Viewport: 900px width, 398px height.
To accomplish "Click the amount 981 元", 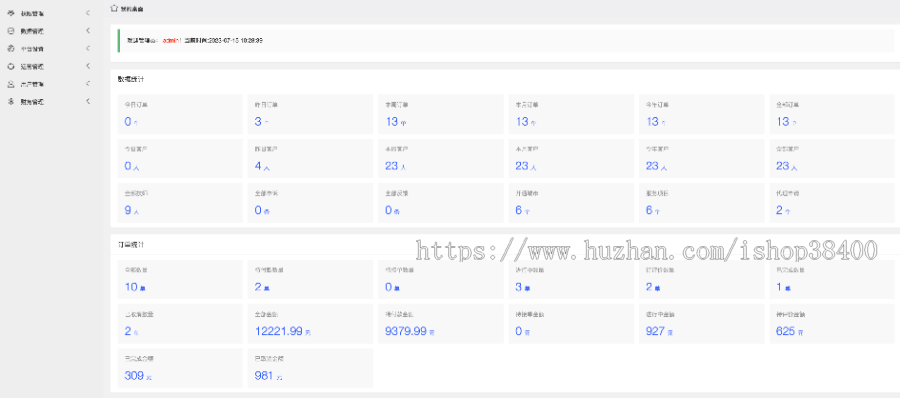I will (x=268, y=376).
